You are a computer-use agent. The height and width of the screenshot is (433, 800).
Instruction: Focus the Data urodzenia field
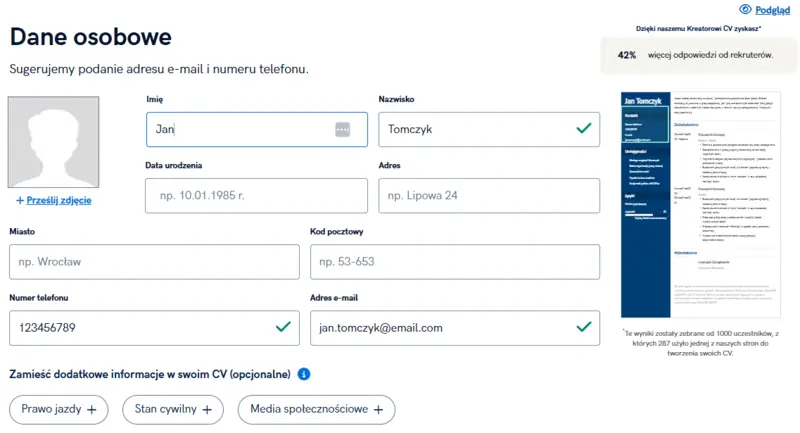(256, 196)
